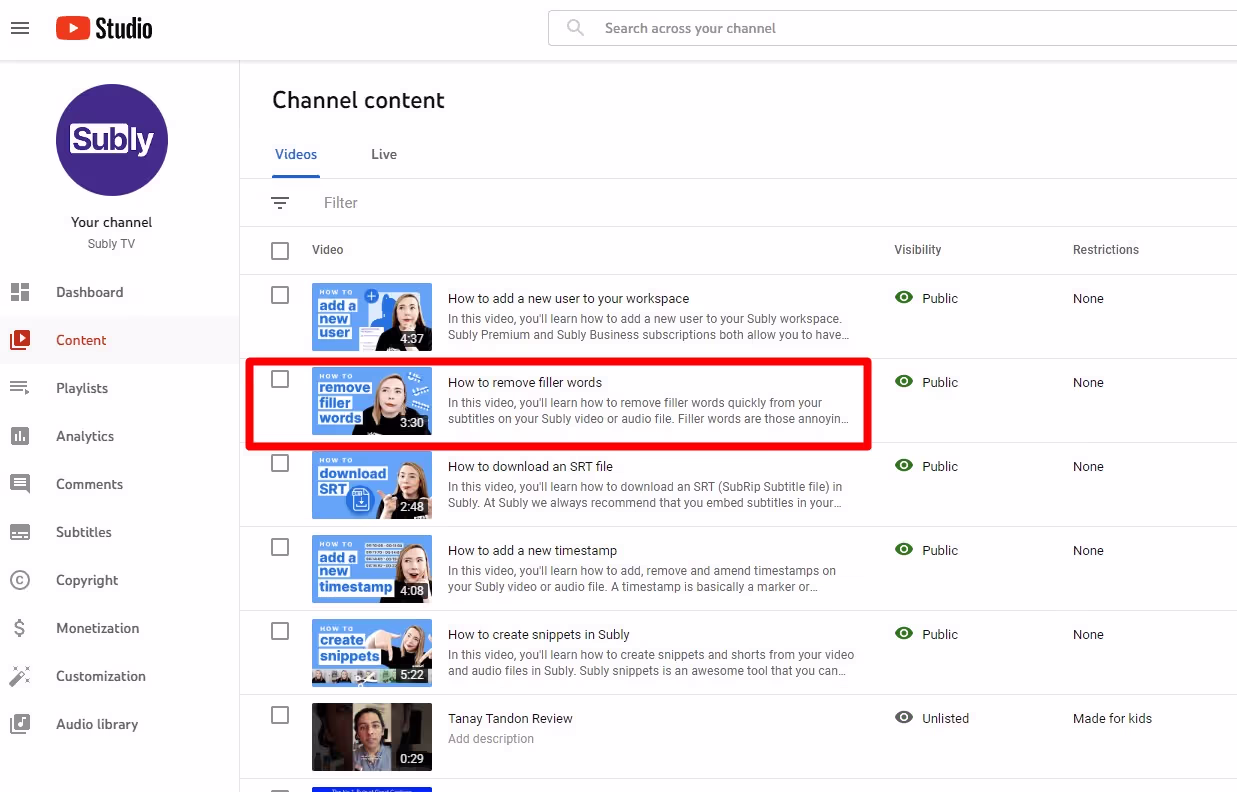
Task: Open the hamburger navigation menu
Action: (20, 28)
